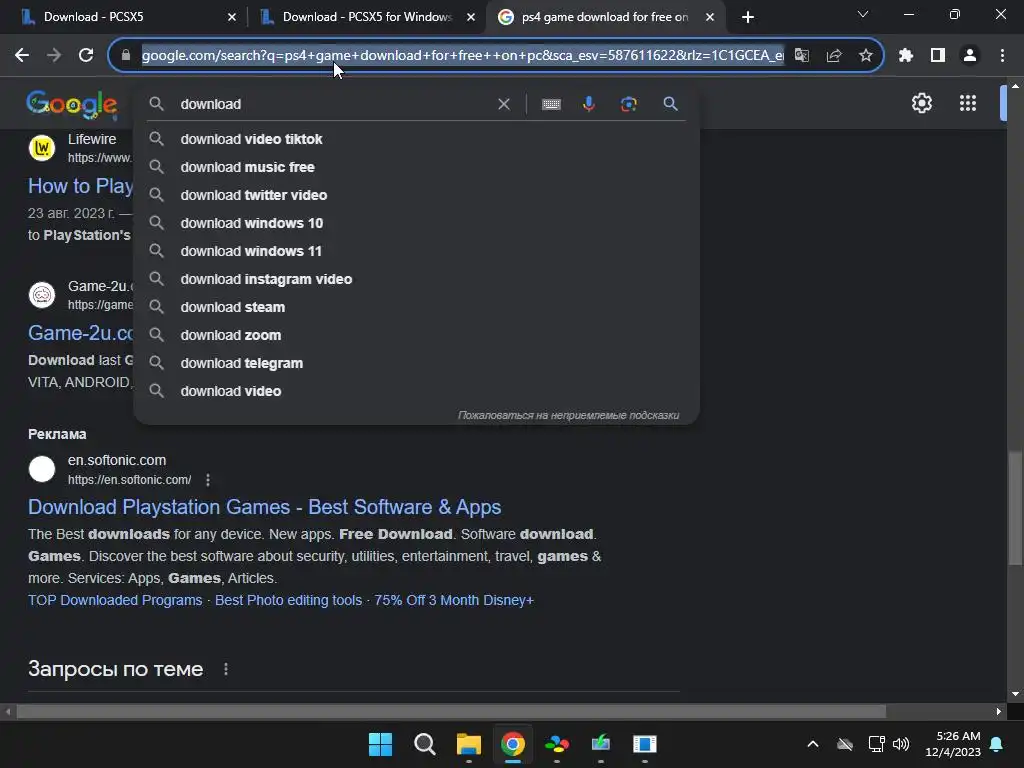Open File Explorer from taskbar
This screenshot has height=768, width=1024.
[468, 744]
